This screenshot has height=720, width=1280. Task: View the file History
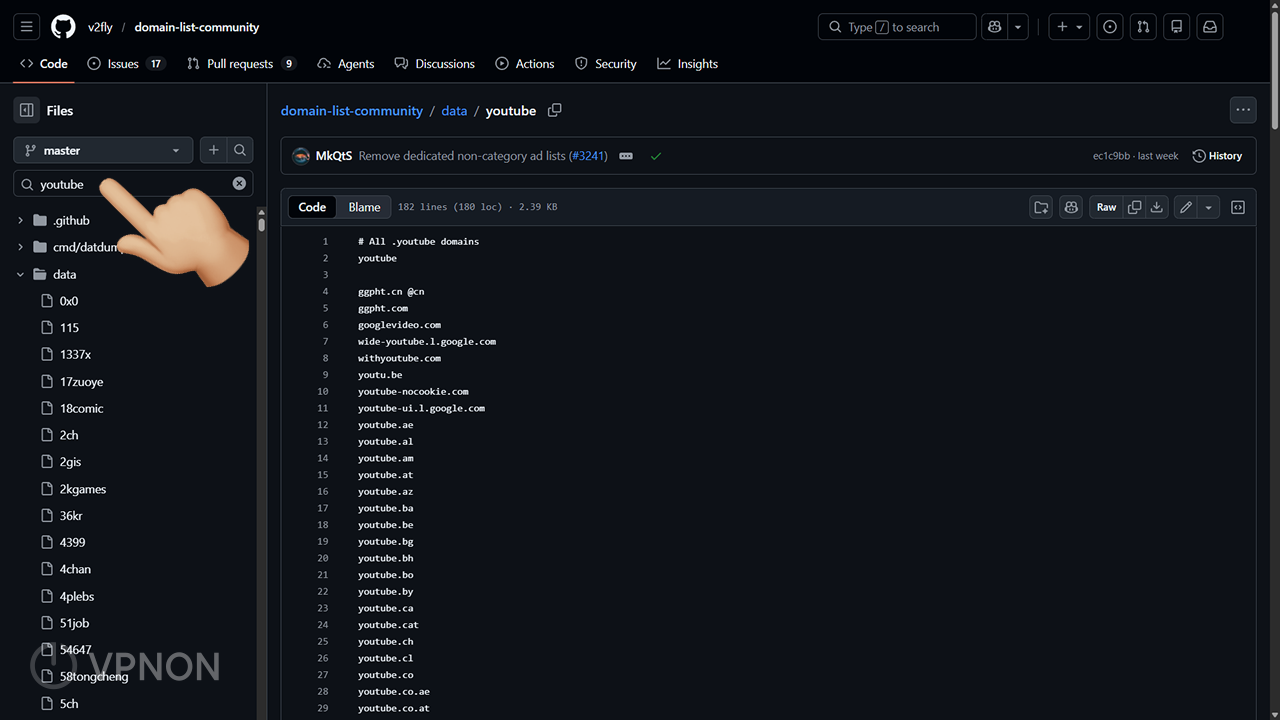1217,156
